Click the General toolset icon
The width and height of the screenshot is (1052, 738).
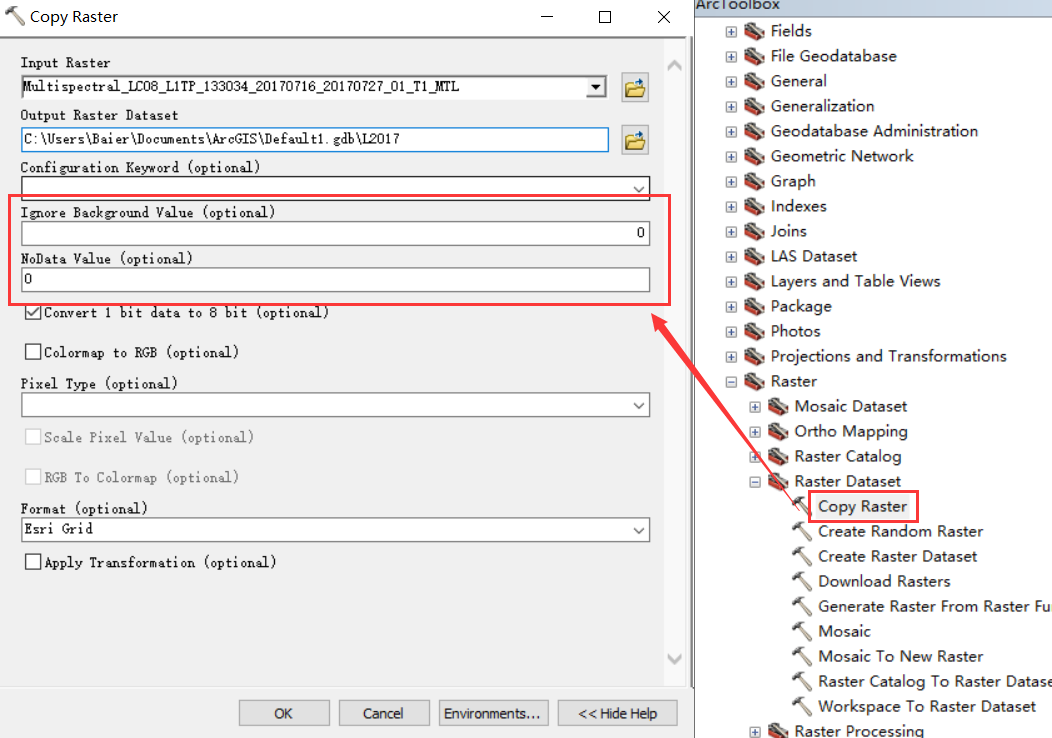[x=755, y=81]
